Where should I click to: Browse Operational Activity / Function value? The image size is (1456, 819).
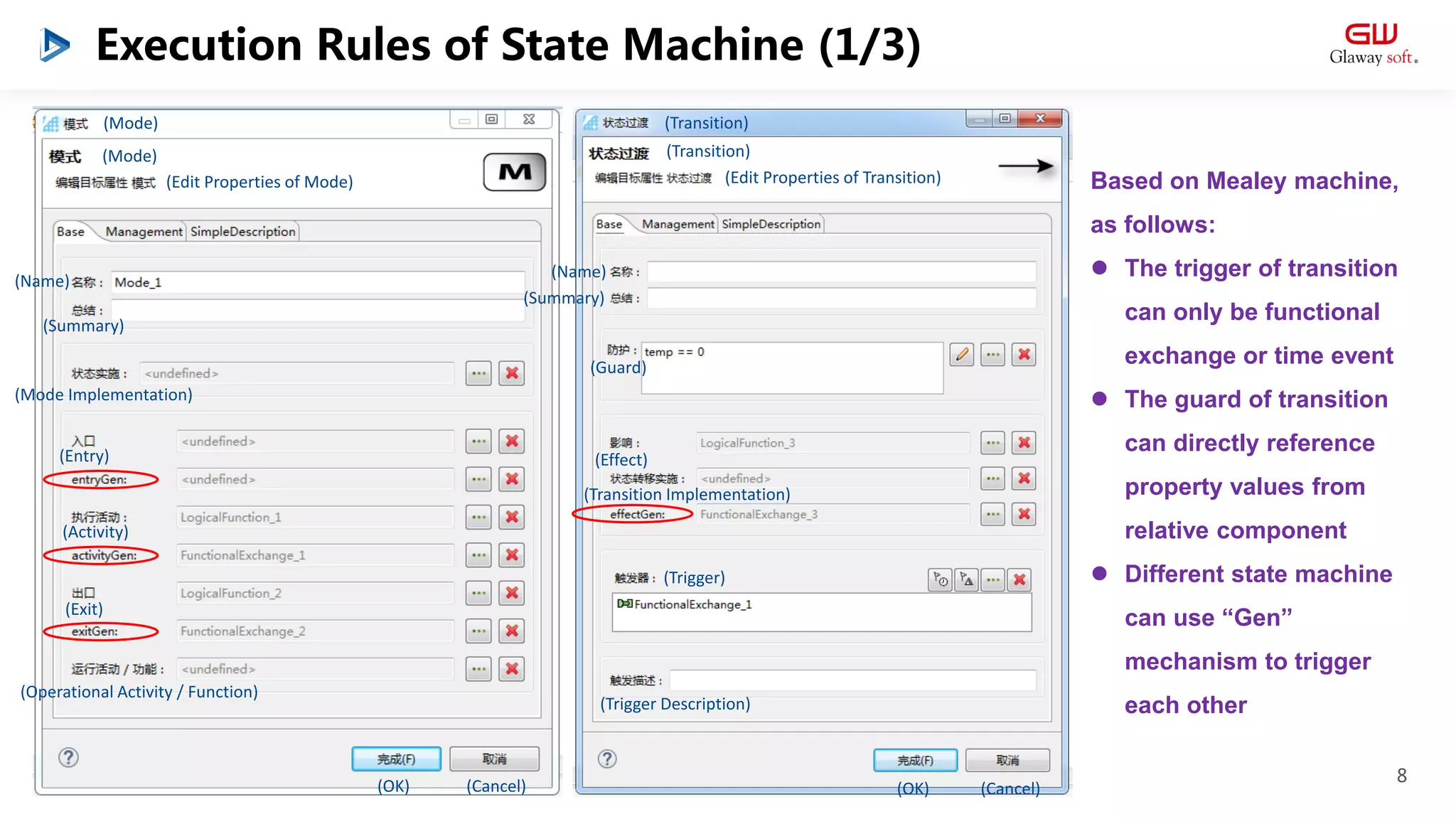[478, 669]
